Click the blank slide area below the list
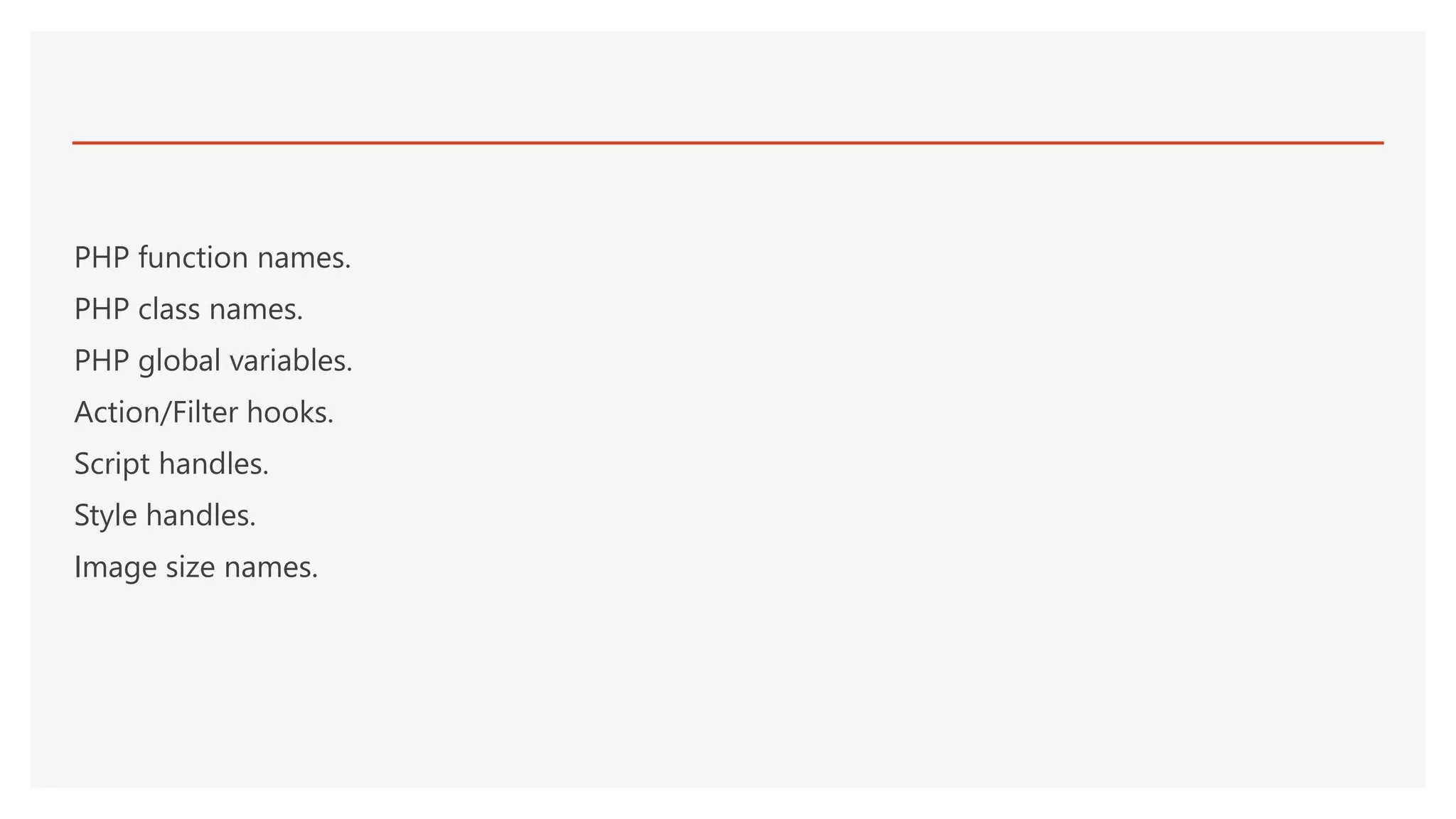The height and width of the screenshot is (819, 1456). click(x=728, y=682)
